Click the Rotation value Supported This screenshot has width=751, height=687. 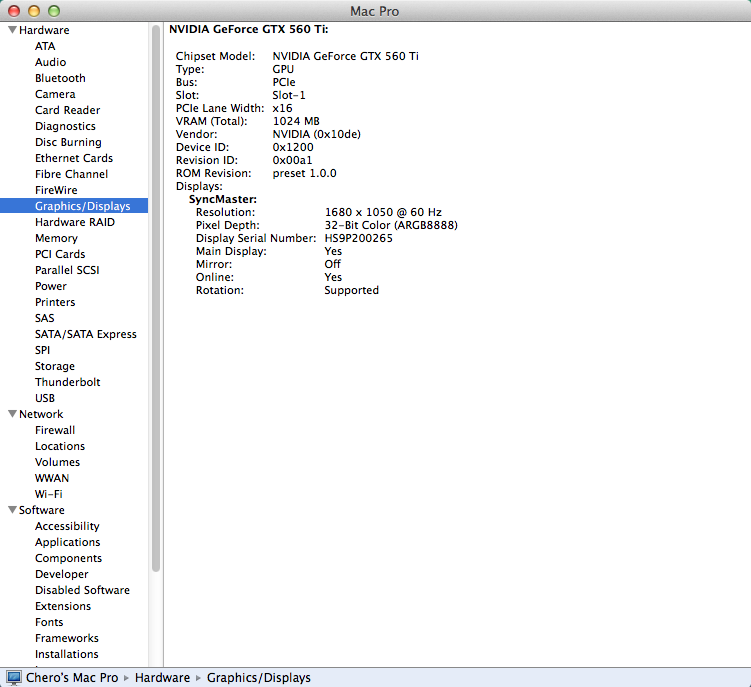pyautogui.click(x=352, y=290)
